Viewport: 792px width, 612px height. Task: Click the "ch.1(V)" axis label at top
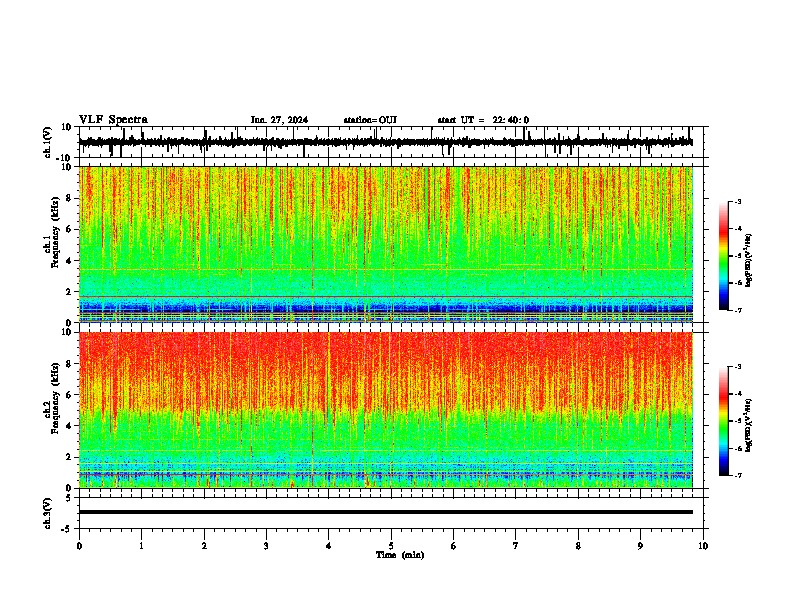(x=48, y=142)
